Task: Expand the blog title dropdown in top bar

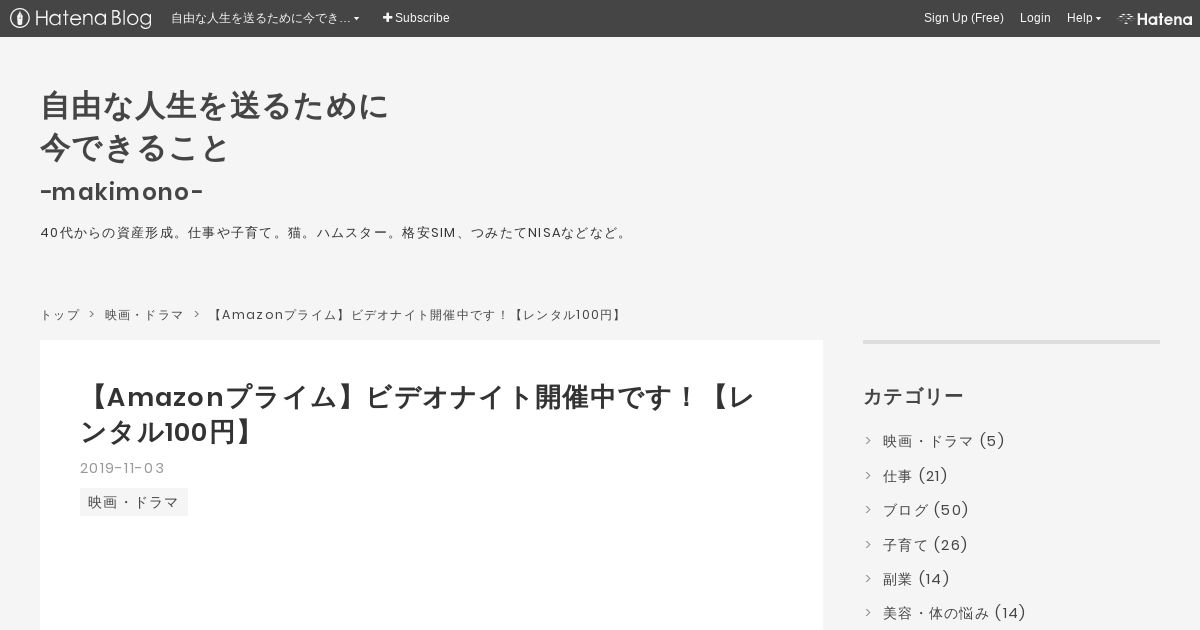Action: pos(265,18)
